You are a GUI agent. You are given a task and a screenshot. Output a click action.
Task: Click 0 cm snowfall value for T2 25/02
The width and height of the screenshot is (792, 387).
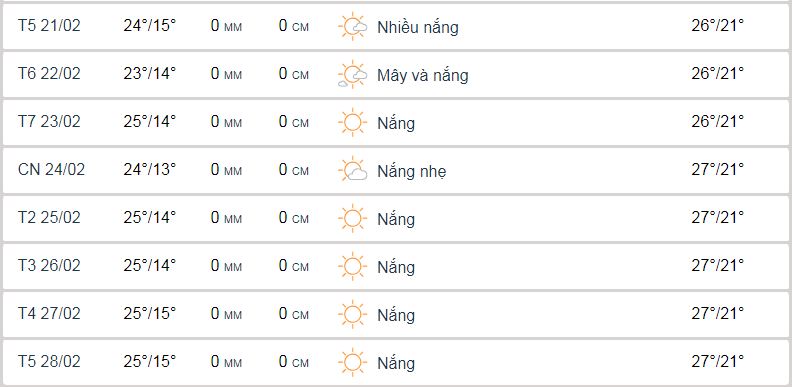coord(293,218)
